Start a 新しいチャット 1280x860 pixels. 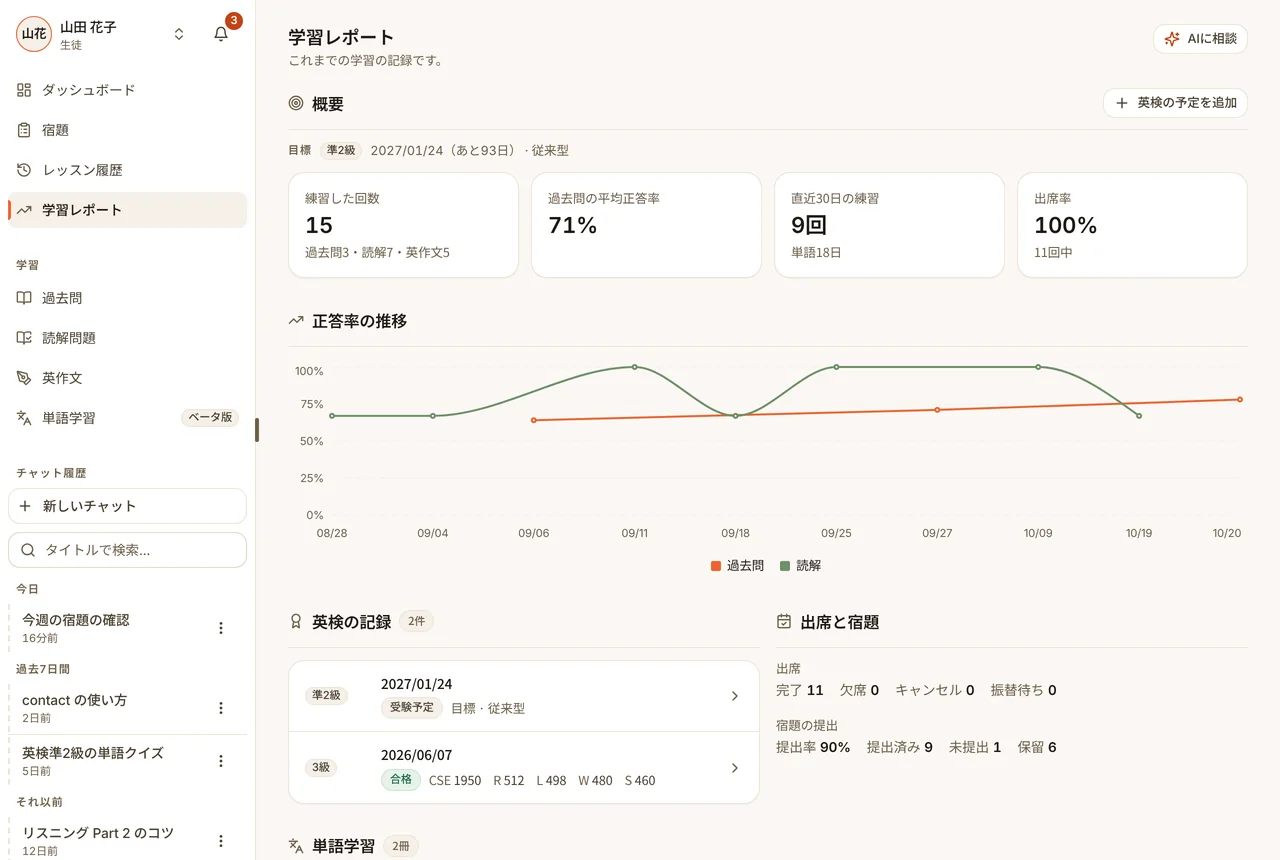(127, 506)
